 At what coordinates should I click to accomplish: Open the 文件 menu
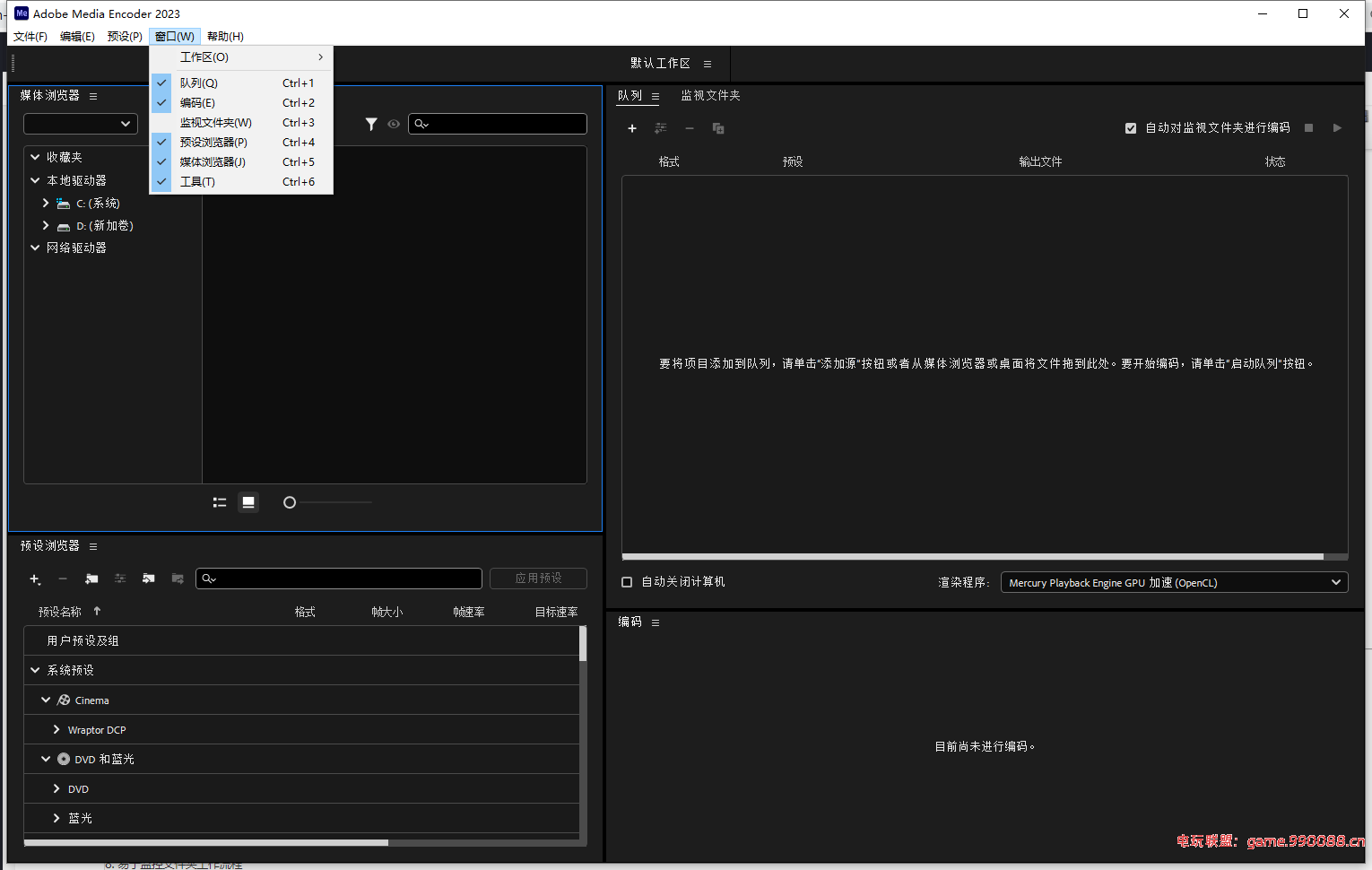tap(30, 36)
